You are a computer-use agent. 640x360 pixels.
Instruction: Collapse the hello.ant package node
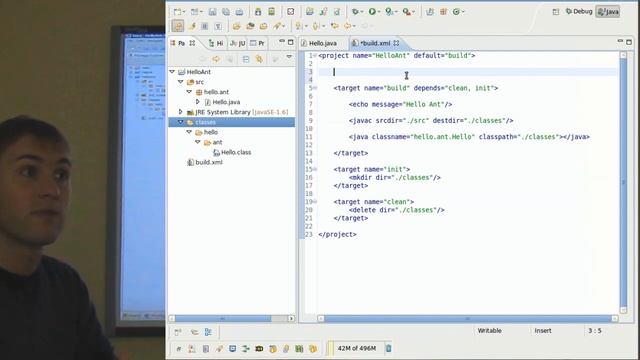(189, 92)
